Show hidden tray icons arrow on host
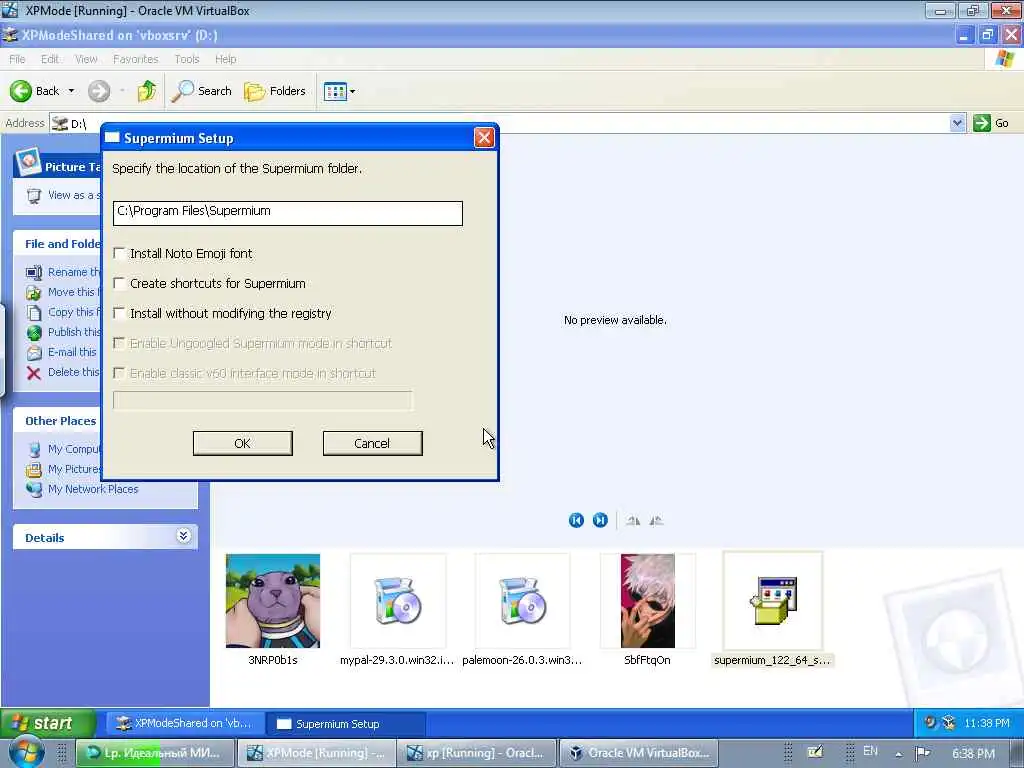Viewport: 1024px width, 768px height. 899,754
